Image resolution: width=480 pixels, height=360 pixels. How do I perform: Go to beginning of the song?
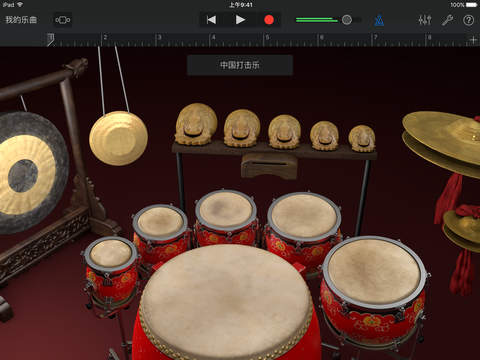pos(211,20)
